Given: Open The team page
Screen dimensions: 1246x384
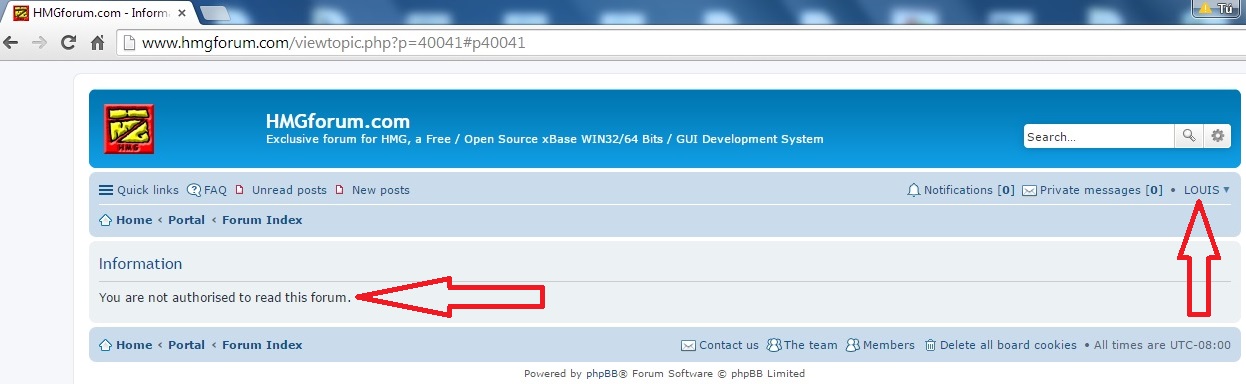Looking at the screenshot, I should pyautogui.click(x=802, y=345).
